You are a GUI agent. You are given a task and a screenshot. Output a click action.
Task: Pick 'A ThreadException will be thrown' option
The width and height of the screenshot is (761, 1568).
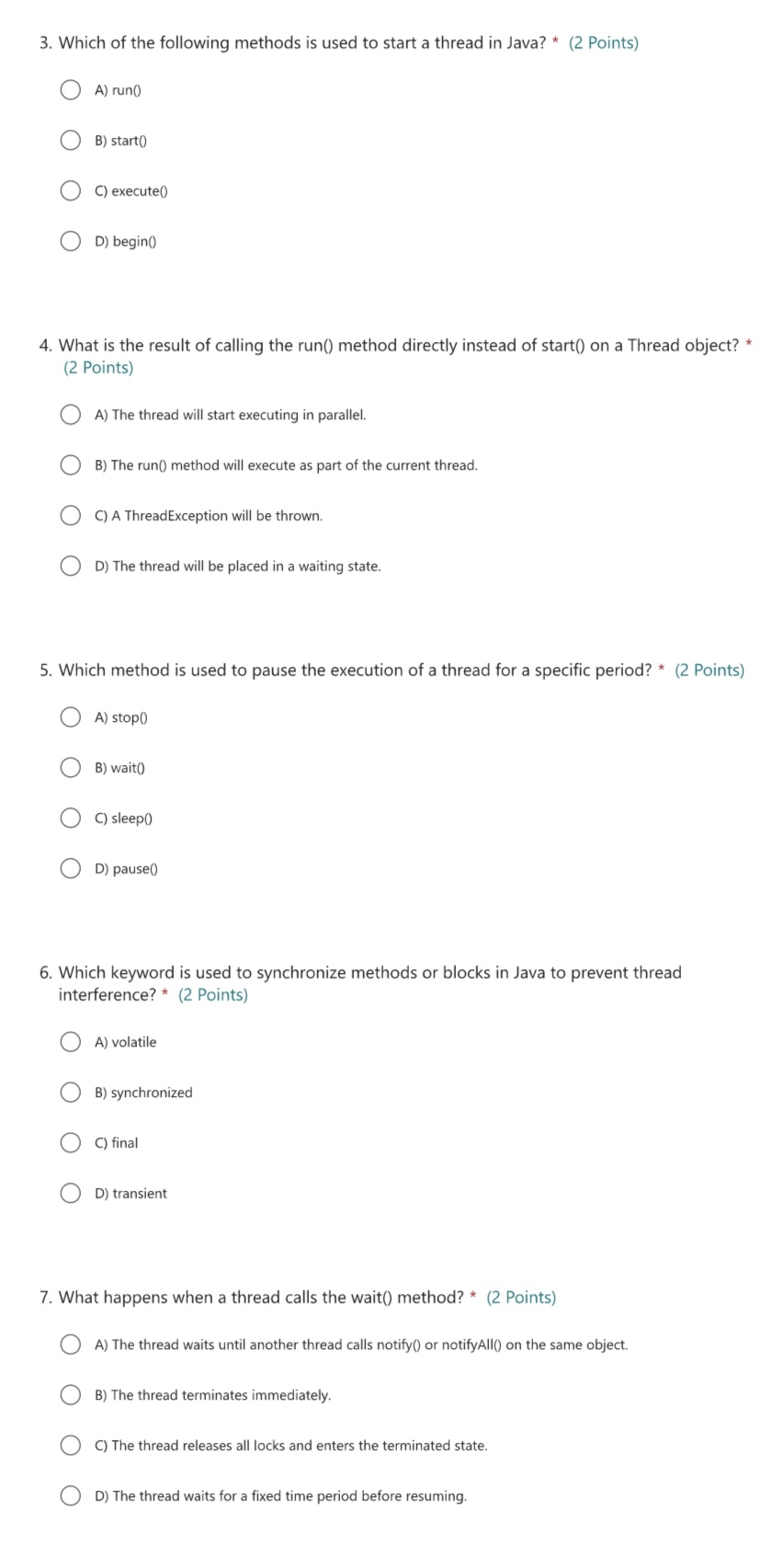tap(70, 515)
